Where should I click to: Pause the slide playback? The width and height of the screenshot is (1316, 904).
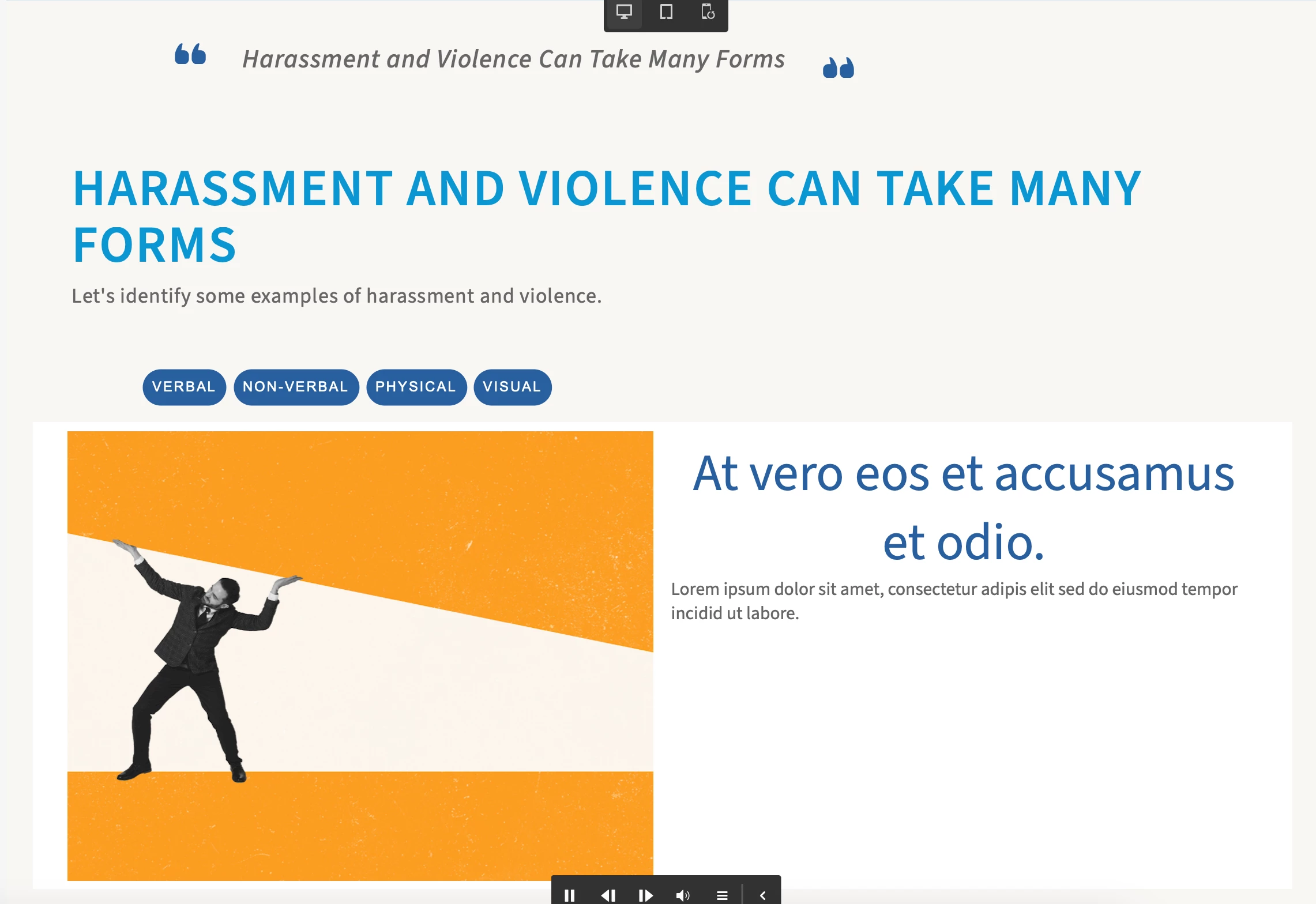click(569, 895)
